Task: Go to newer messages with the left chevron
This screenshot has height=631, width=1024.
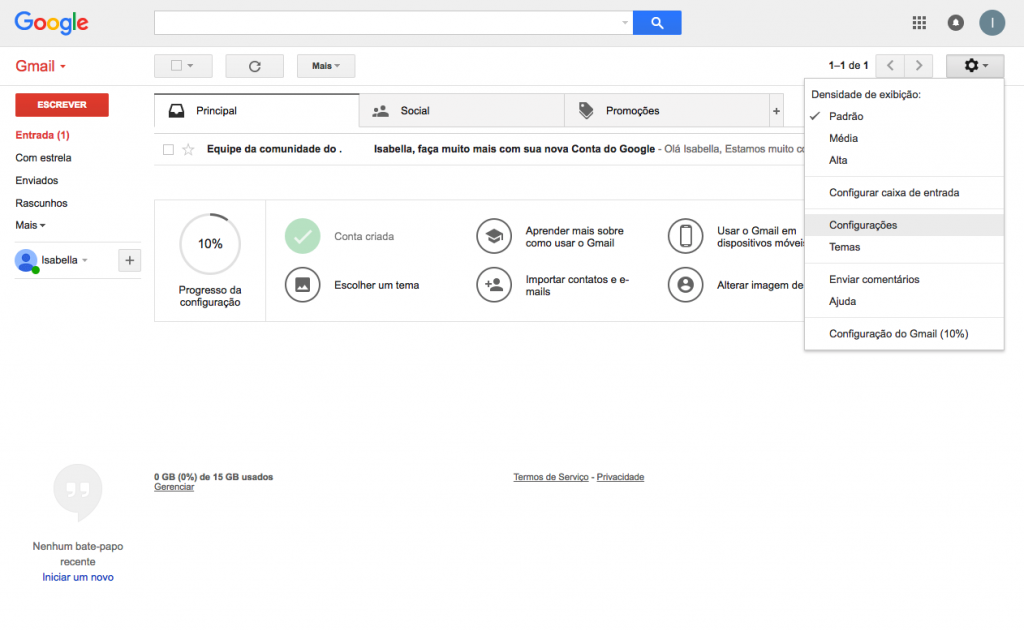Action: [890, 66]
